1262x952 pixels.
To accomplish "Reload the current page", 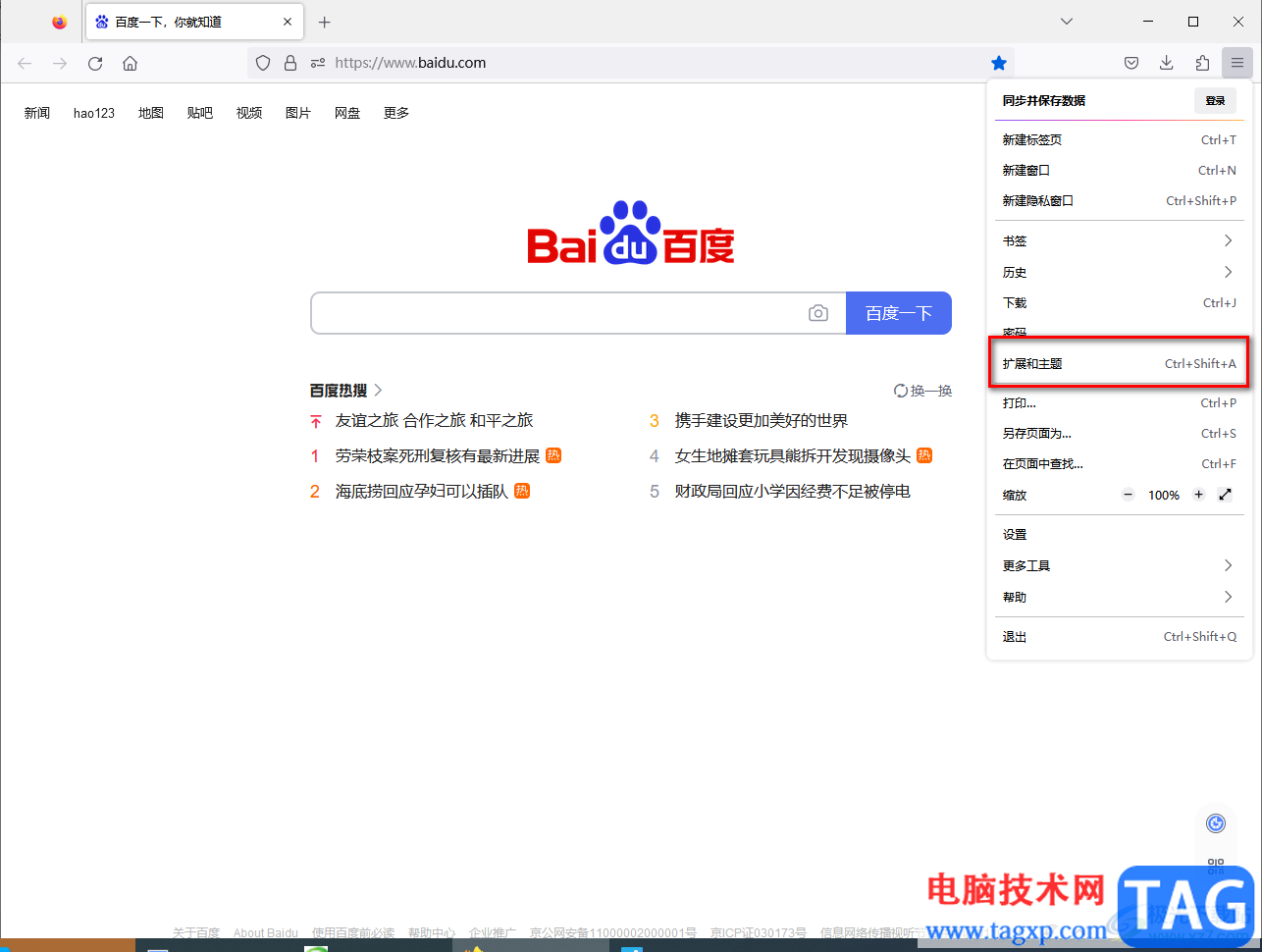I will click(x=95, y=63).
